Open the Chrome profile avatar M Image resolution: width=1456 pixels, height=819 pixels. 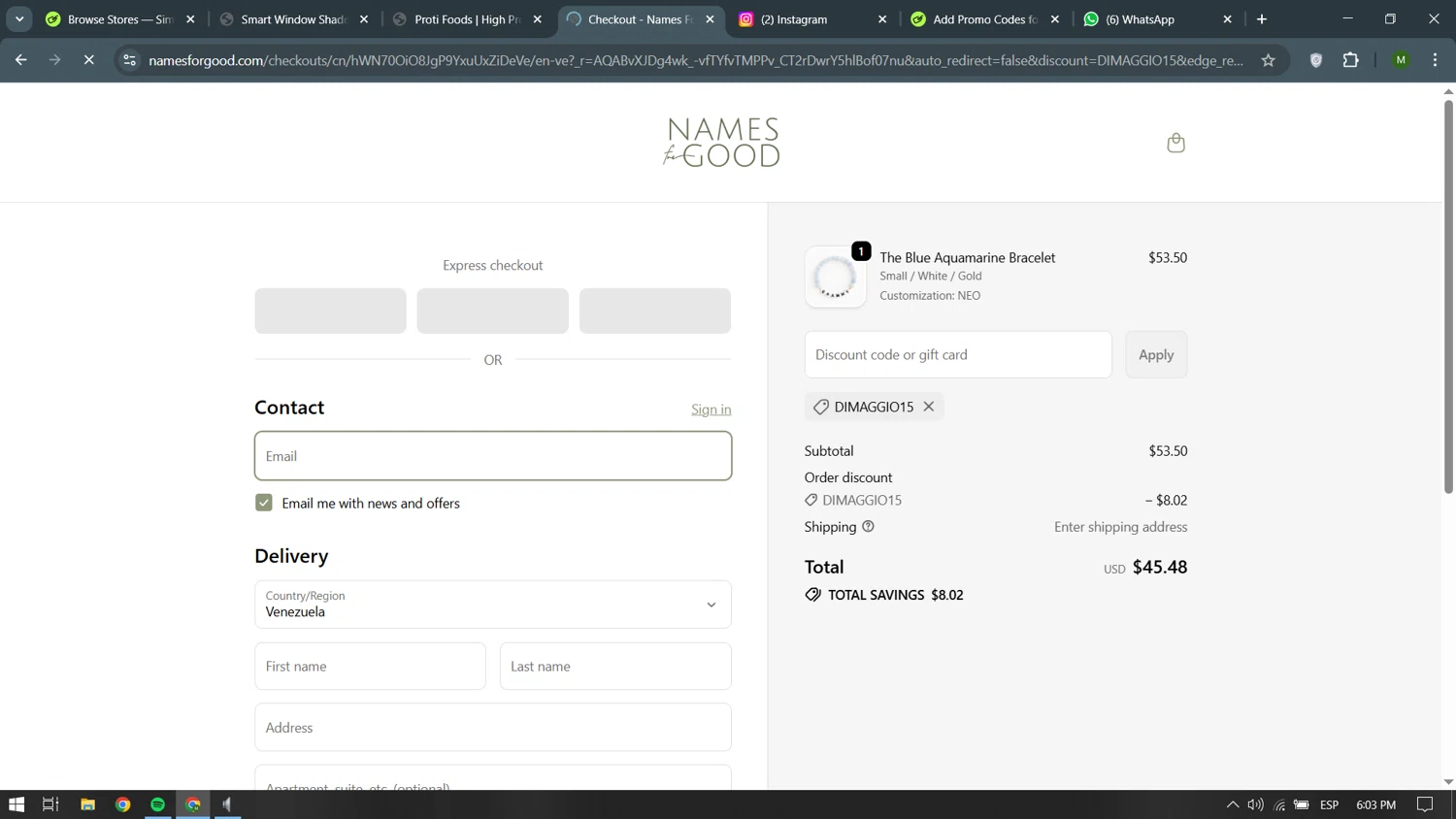pos(1401,60)
